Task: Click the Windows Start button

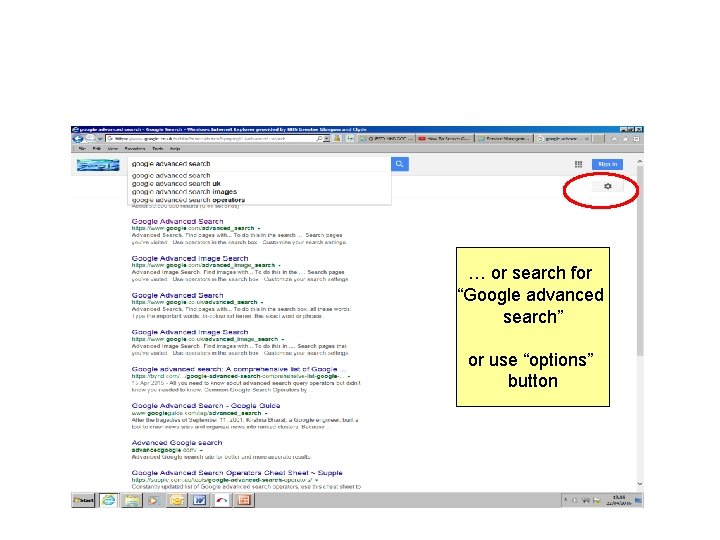Action: click(84, 500)
